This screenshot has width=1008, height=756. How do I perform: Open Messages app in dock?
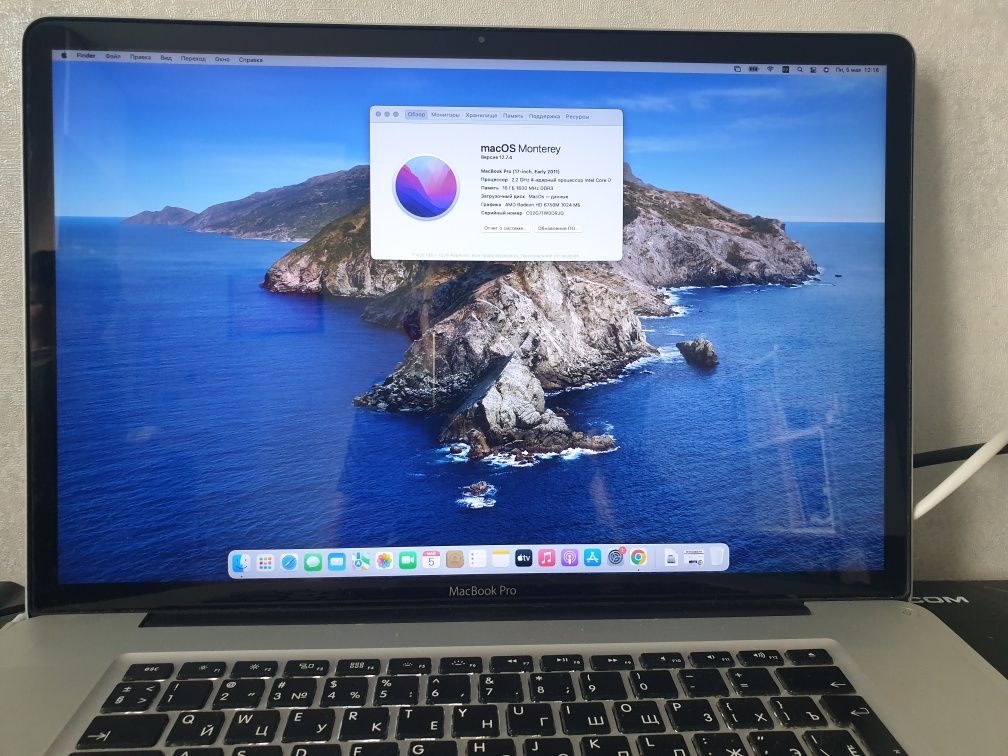[312, 562]
